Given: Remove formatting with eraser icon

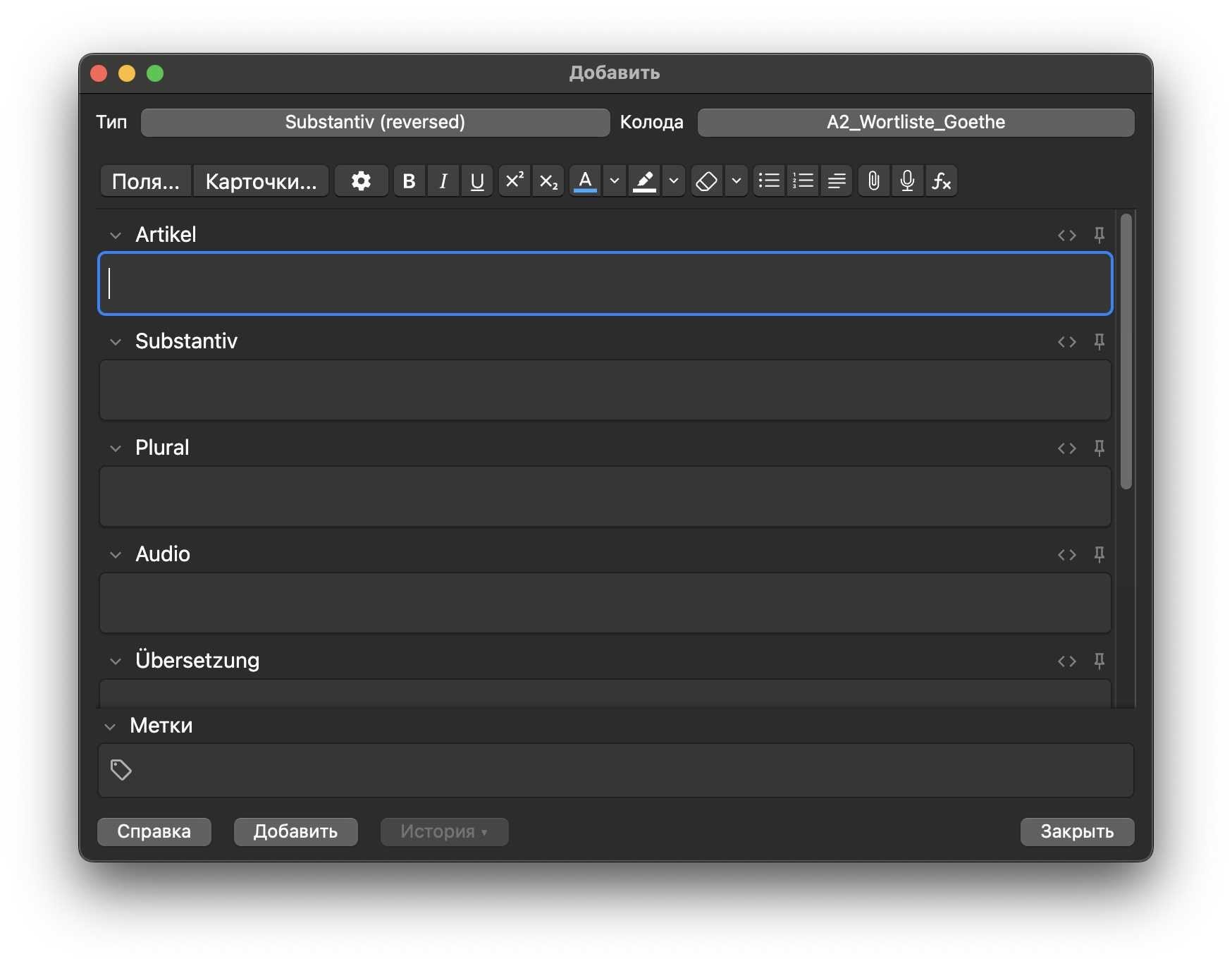Looking at the screenshot, I should [706, 181].
